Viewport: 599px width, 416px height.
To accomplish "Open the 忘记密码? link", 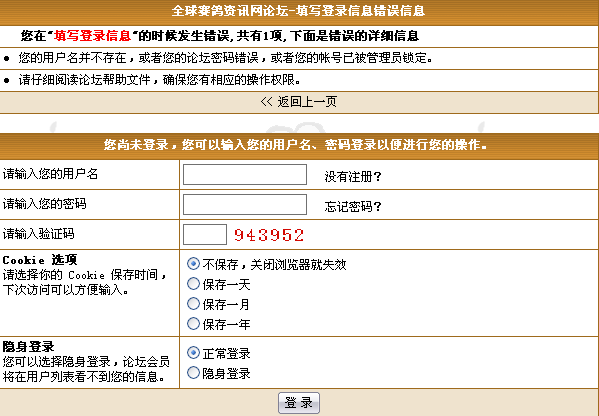I will [353, 207].
